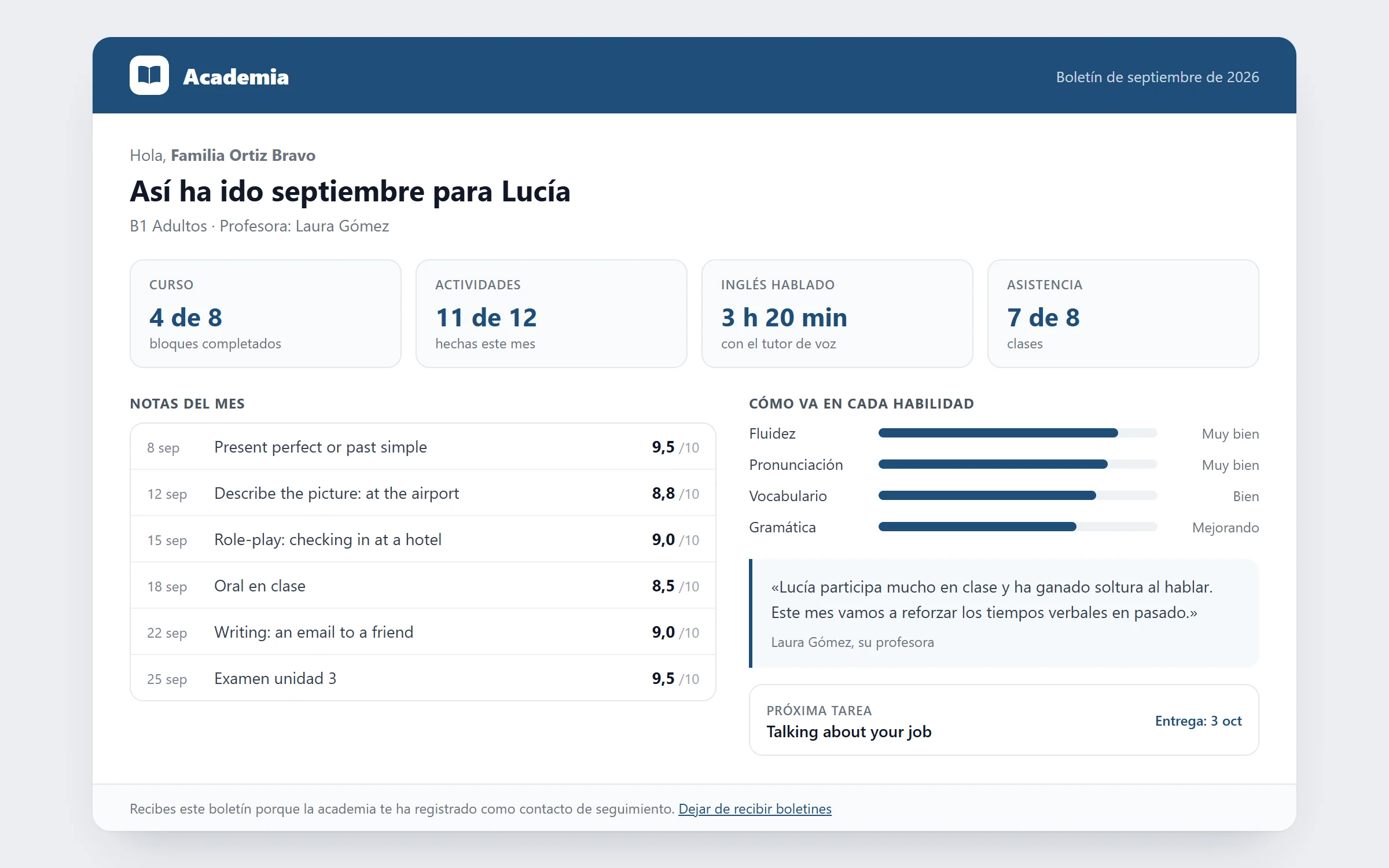The width and height of the screenshot is (1389, 868).
Task: Click Role-play: checking in at a hotel
Action: (328, 539)
